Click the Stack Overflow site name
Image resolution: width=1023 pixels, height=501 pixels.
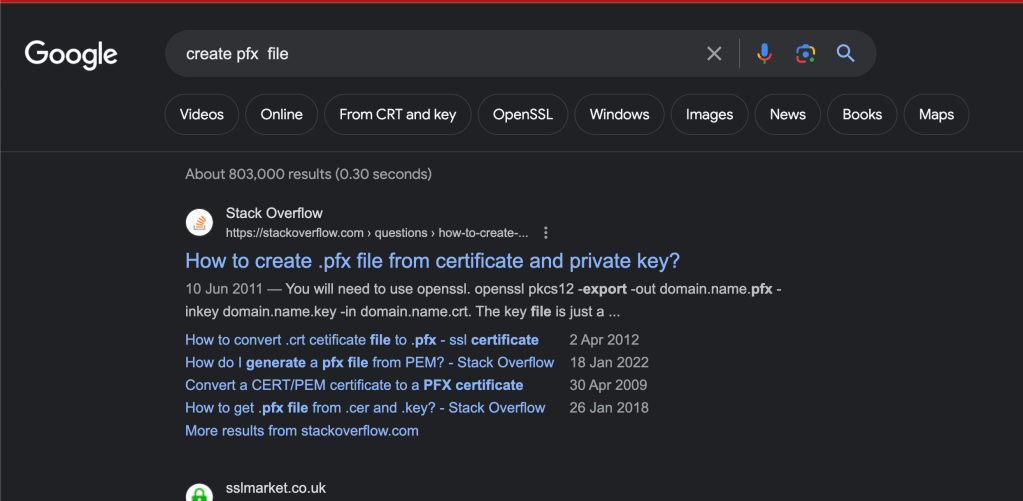click(274, 213)
